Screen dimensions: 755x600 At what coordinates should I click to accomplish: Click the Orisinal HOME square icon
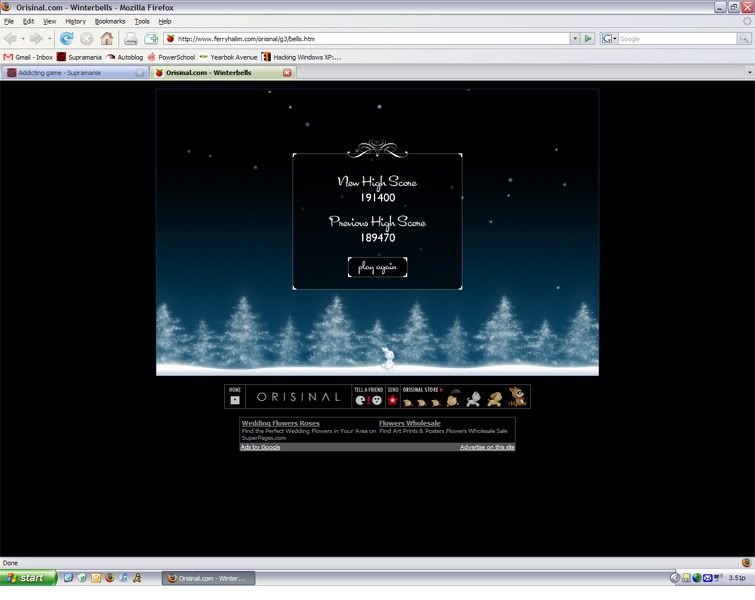(235, 400)
